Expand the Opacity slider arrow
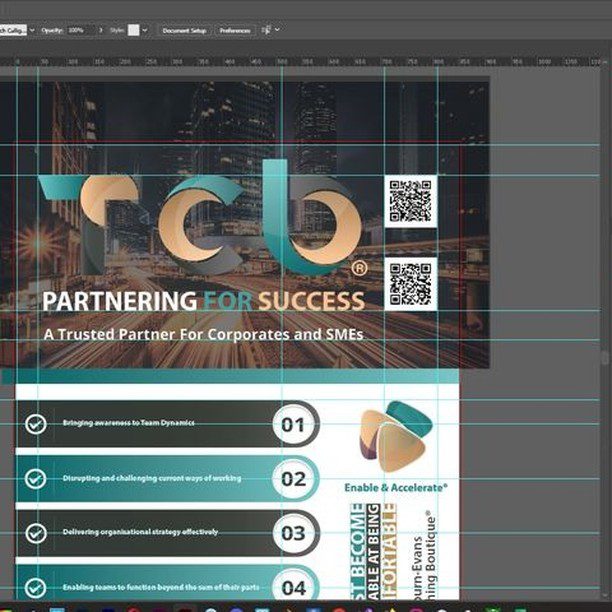The image size is (612, 612). (x=101, y=30)
